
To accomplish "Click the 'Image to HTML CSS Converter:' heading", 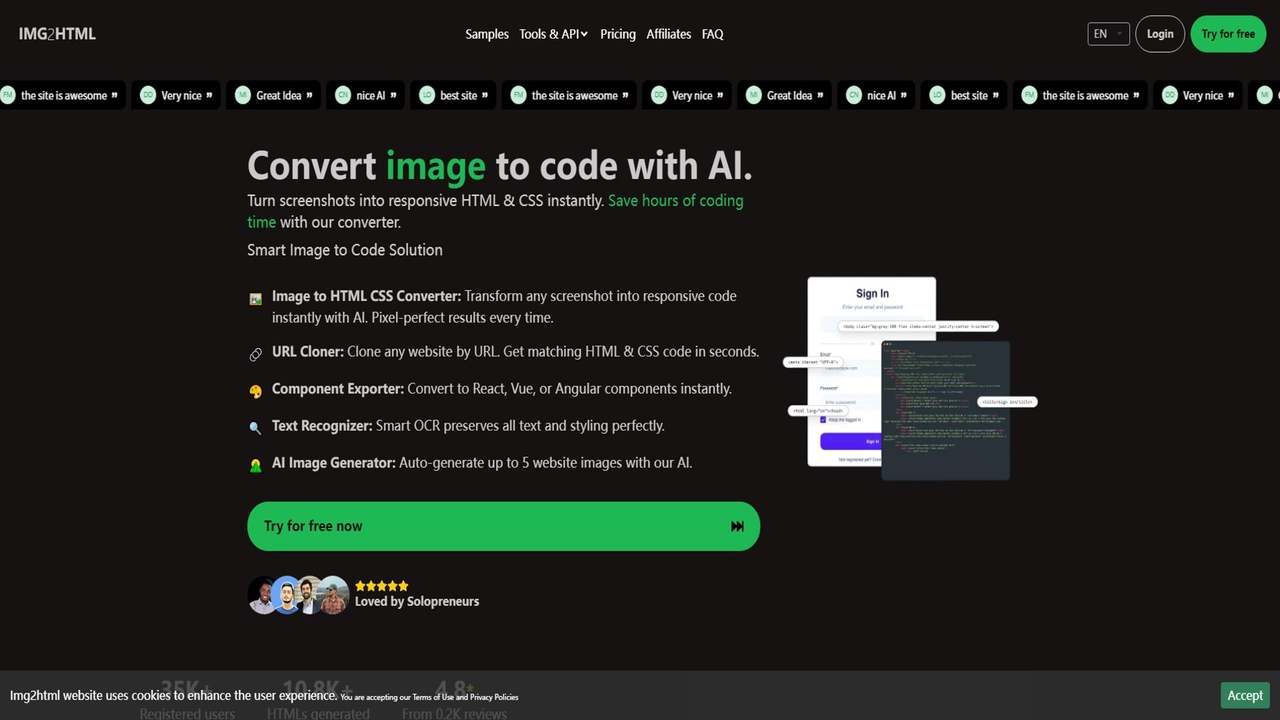I will (367, 296).
